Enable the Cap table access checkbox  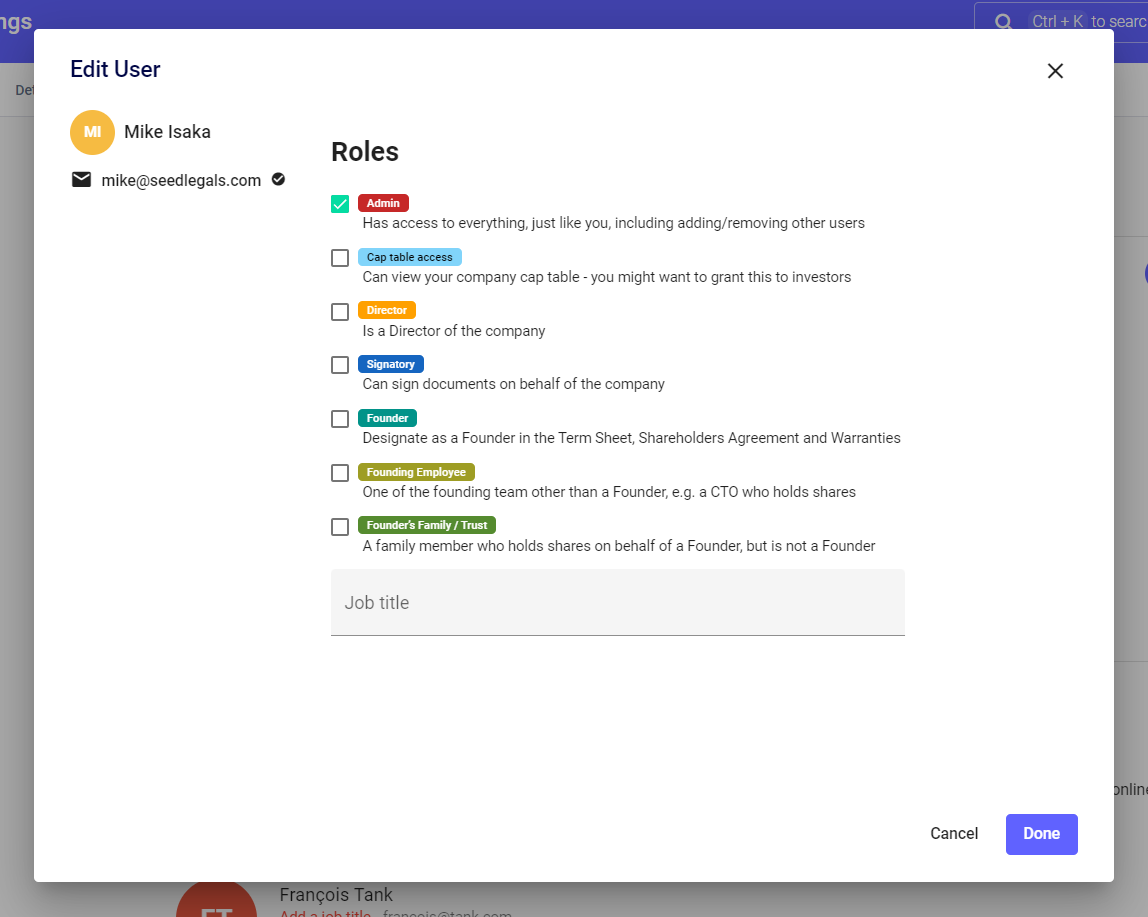pyautogui.click(x=340, y=258)
